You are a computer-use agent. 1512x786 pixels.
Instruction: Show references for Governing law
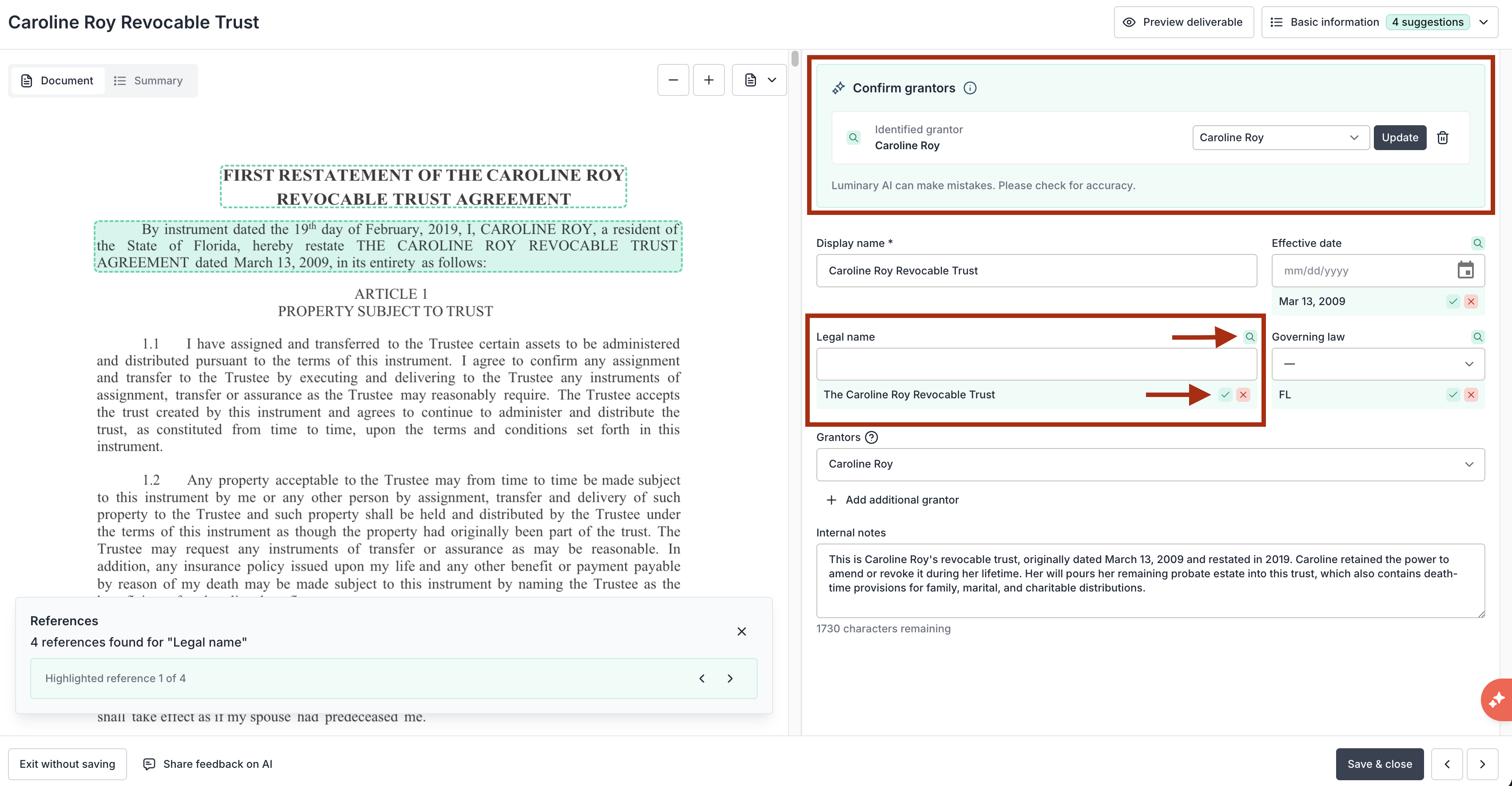[1477, 337]
